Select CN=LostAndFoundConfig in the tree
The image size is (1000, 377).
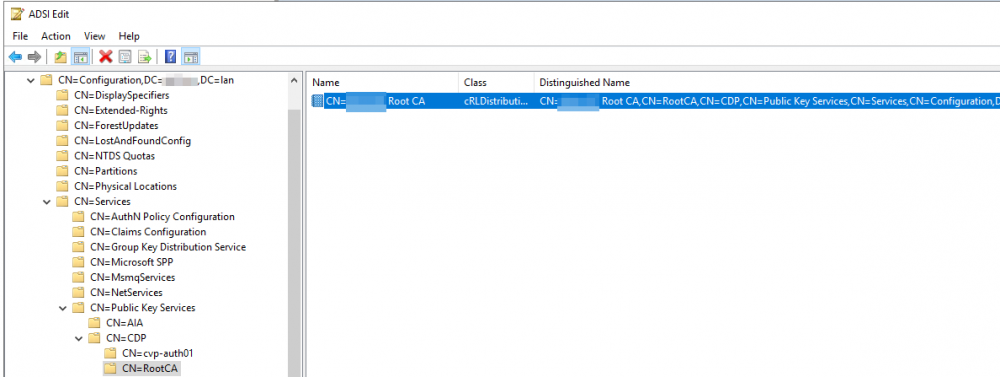coord(132,141)
